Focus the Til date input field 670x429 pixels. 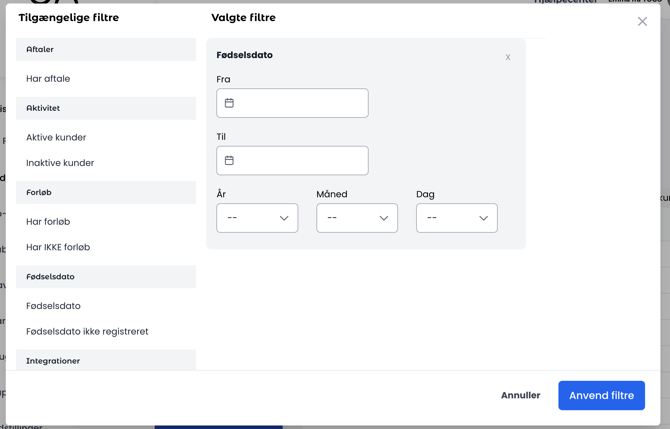click(x=302, y=161)
